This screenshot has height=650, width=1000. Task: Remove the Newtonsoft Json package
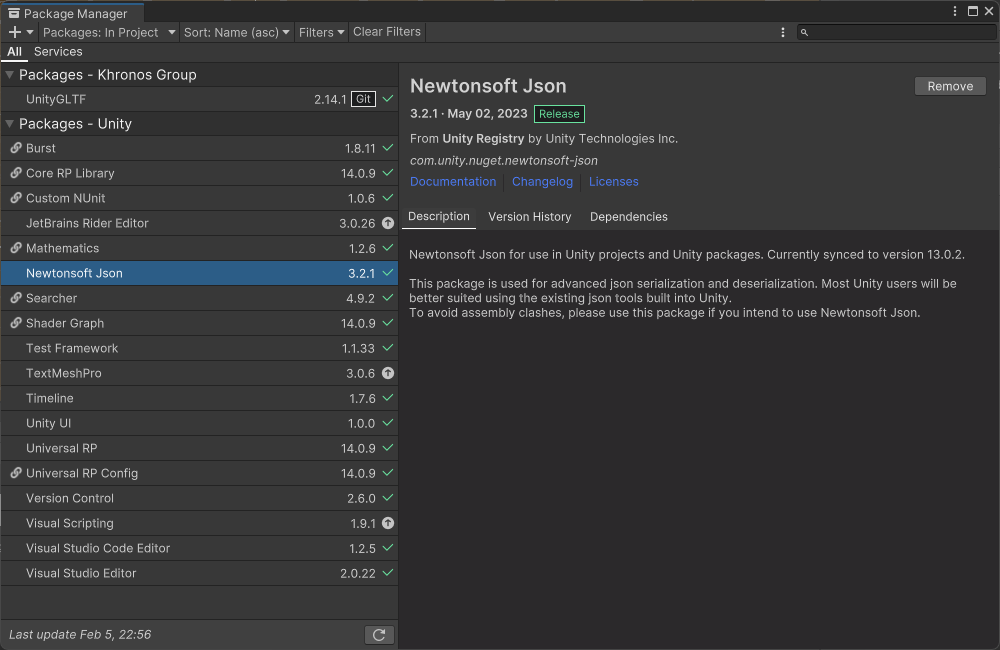[x=950, y=86]
